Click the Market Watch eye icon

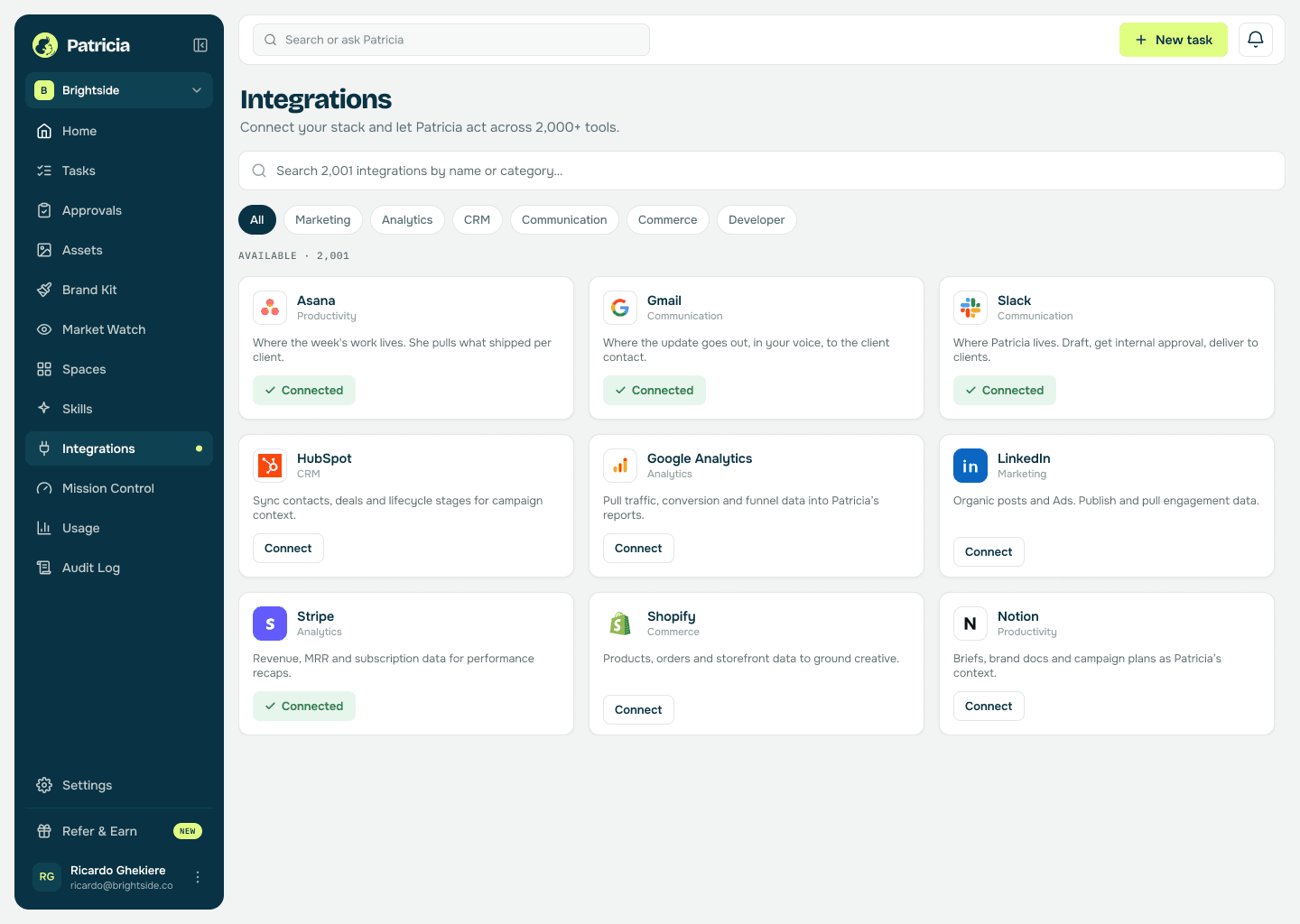pos(44,329)
